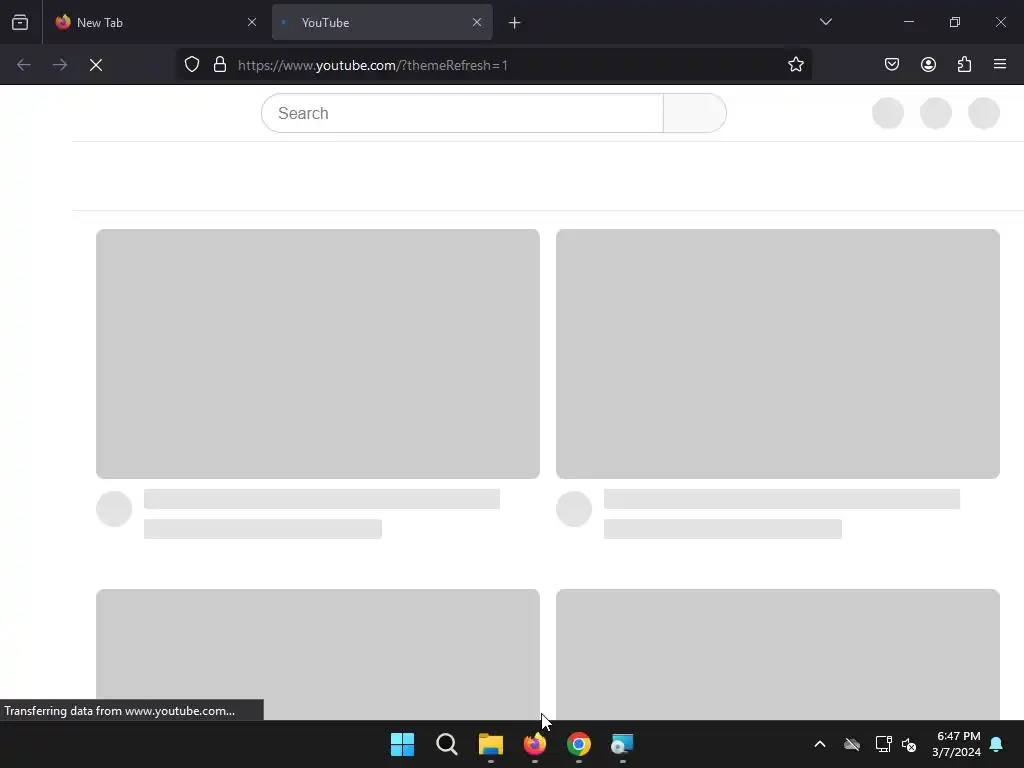Launch Google Chrome from taskbar
1024x768 pixels.
point(579,744)
